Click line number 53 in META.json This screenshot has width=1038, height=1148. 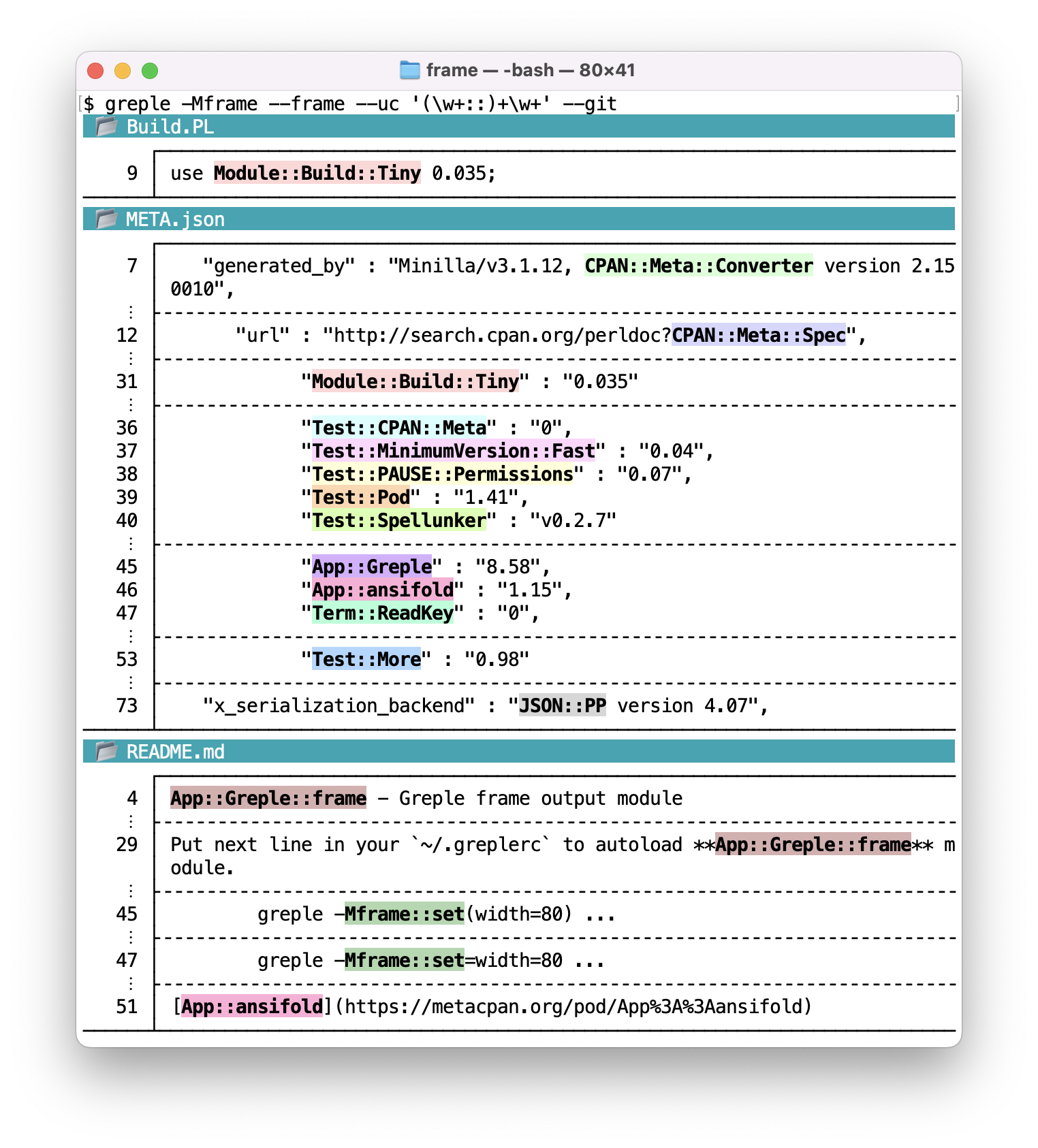click(127, 659)
